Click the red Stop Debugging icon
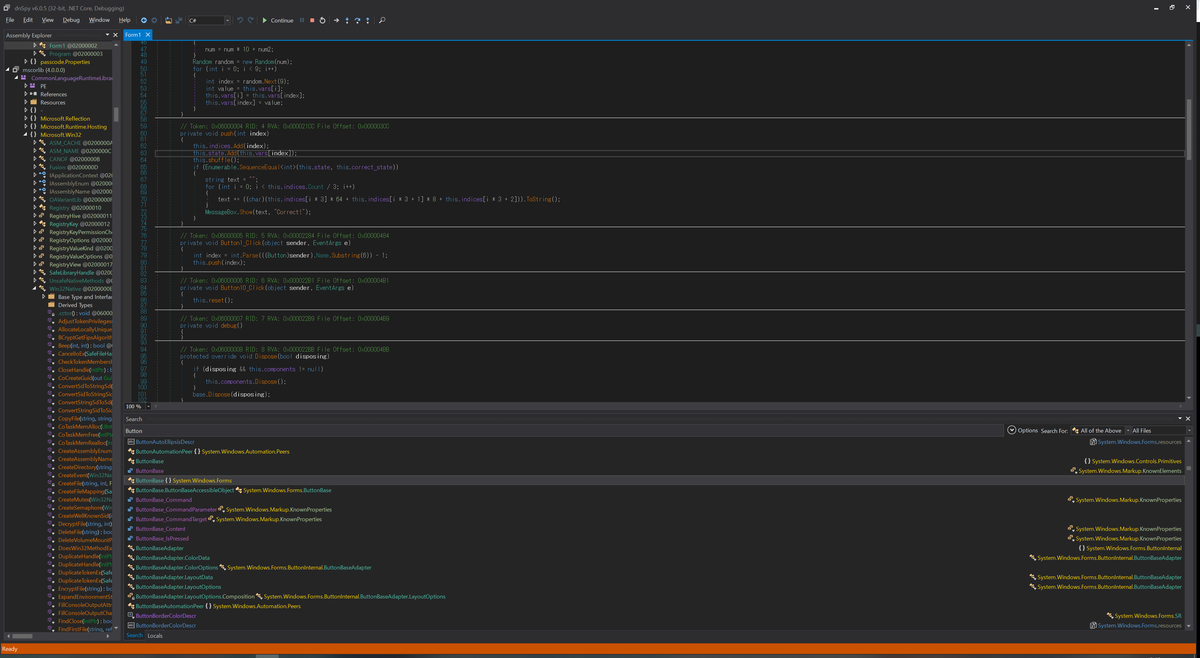1200x658 pixels. point(312,20)
